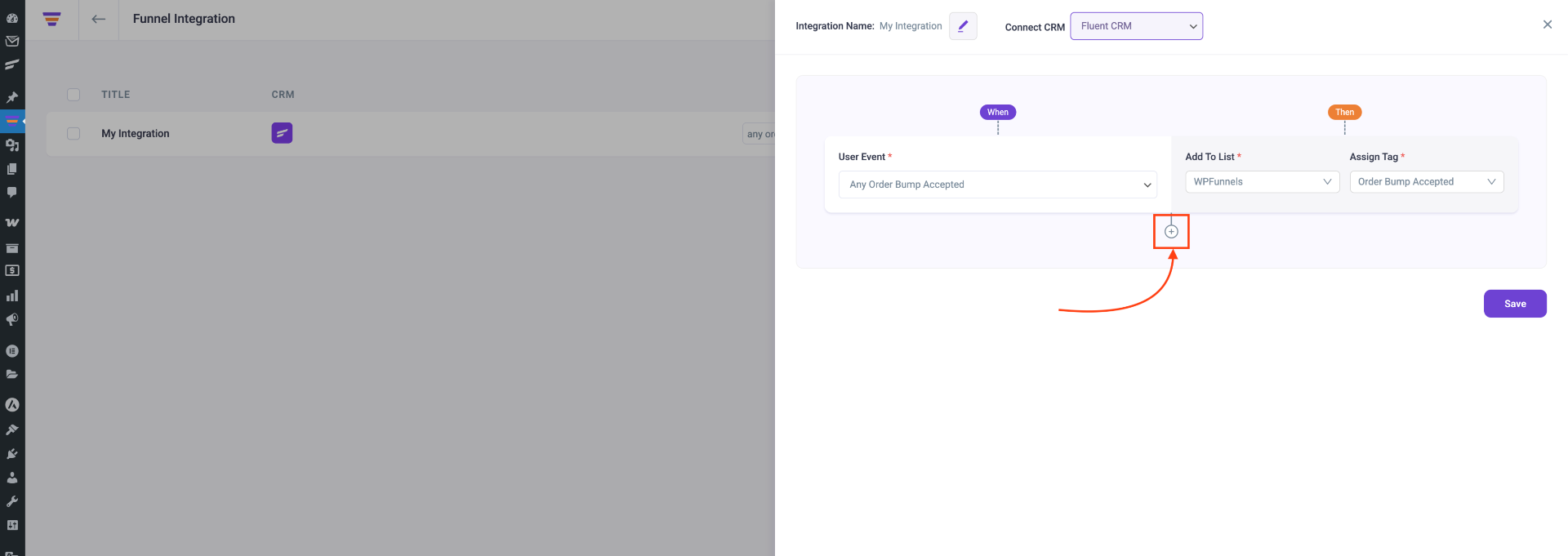This screenshot has height=556, width=1568.
Task: Check the select-all checkbox in table header
Action: tap(73, 94)
